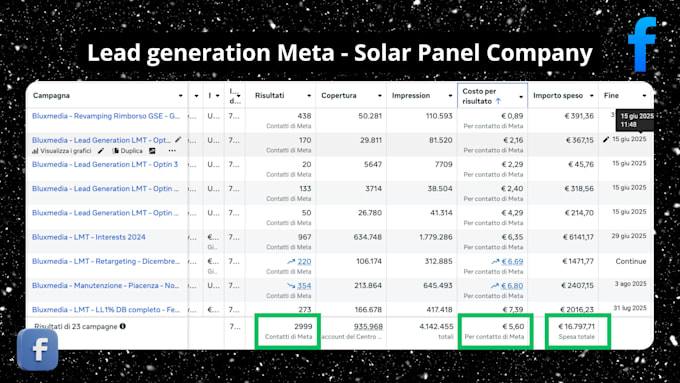Click the total results value 2999
This screenshot has height=383, width=680.
[x=303, y=327]
